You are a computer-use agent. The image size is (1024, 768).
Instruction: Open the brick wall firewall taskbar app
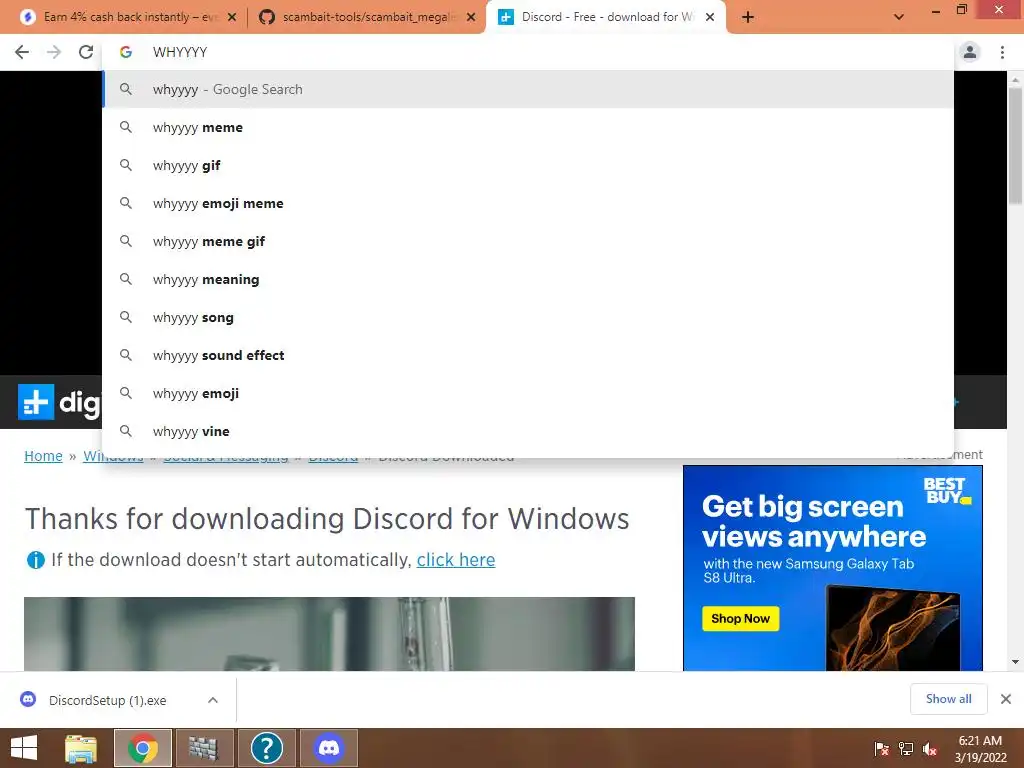[204, 748]
